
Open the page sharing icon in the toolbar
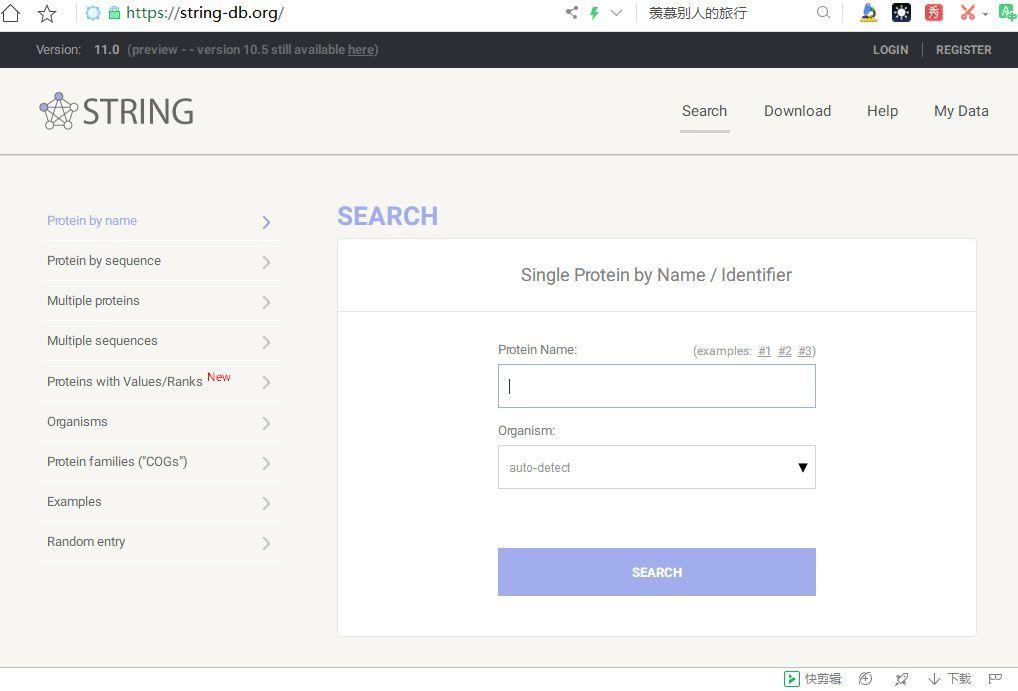[x=571, y=13]
